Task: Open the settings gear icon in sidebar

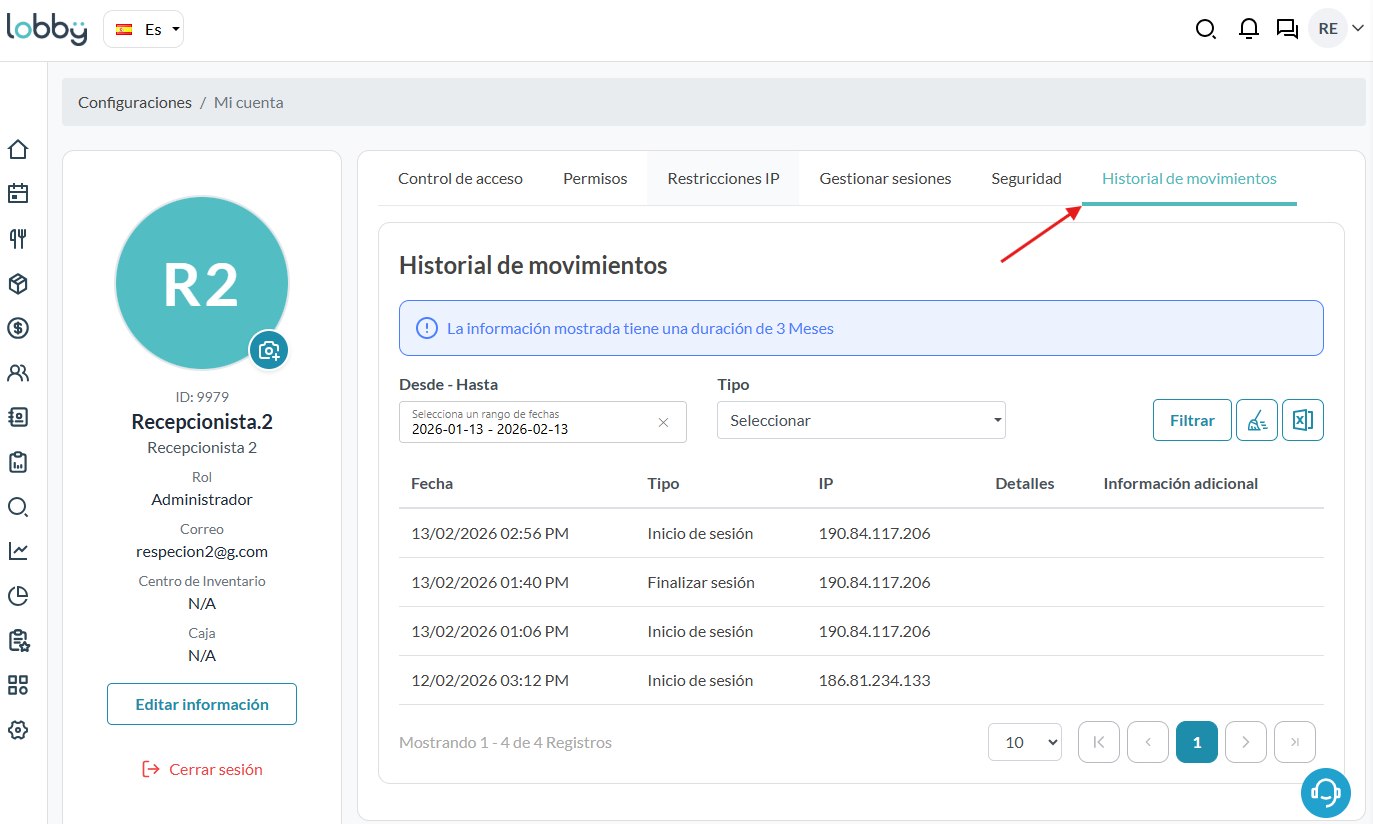Action: (x=18, y=730)
